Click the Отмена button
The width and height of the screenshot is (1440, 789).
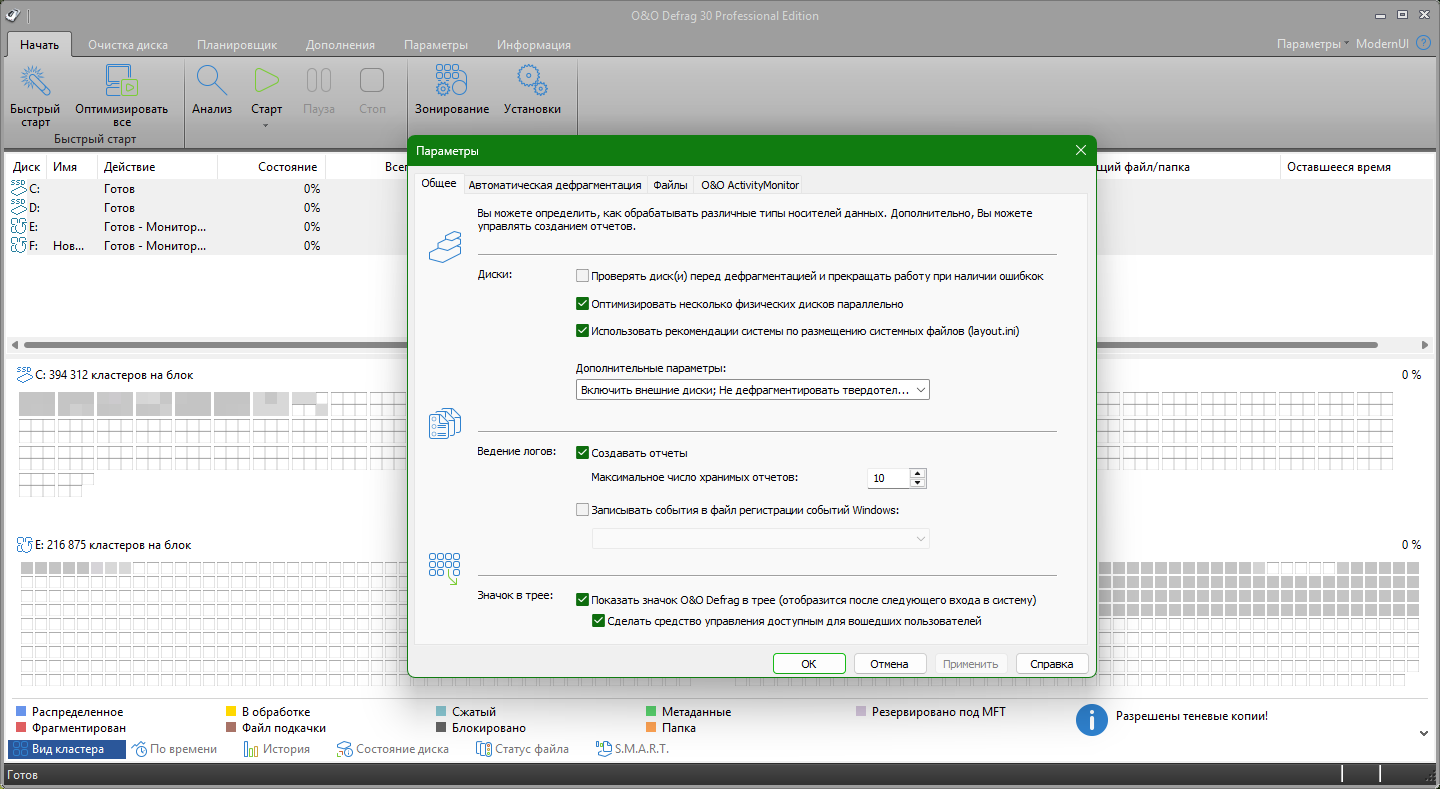pyautogui.click(x=888, y=664)
